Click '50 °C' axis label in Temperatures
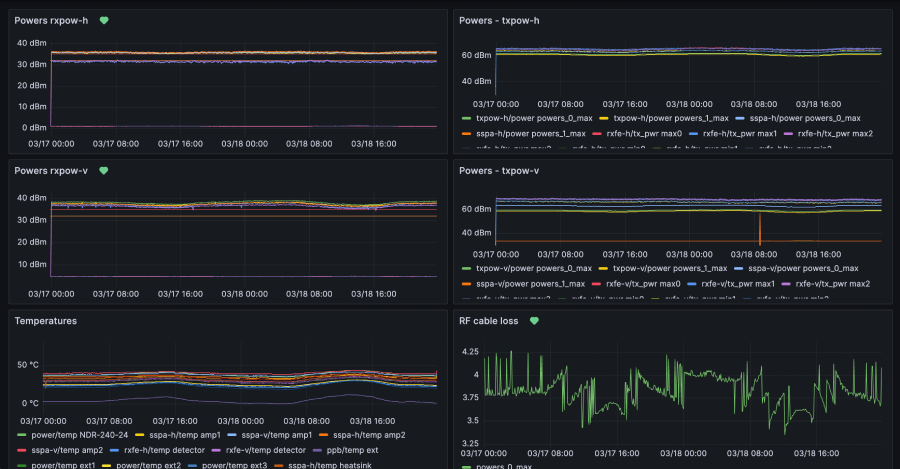 (x=28, y=365)
